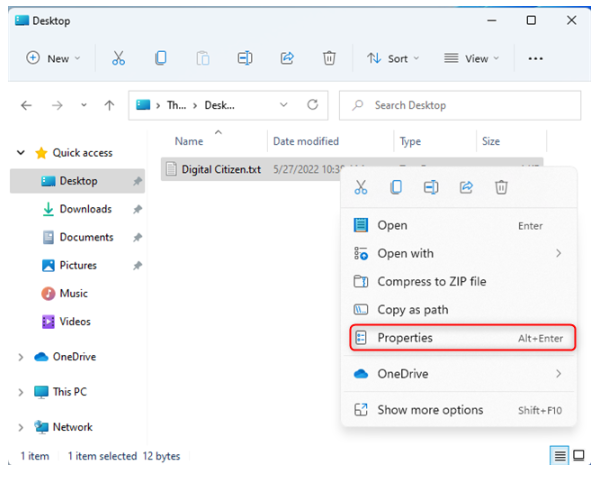
Task: Open the Sort dropdown
Action: point(393,59)
